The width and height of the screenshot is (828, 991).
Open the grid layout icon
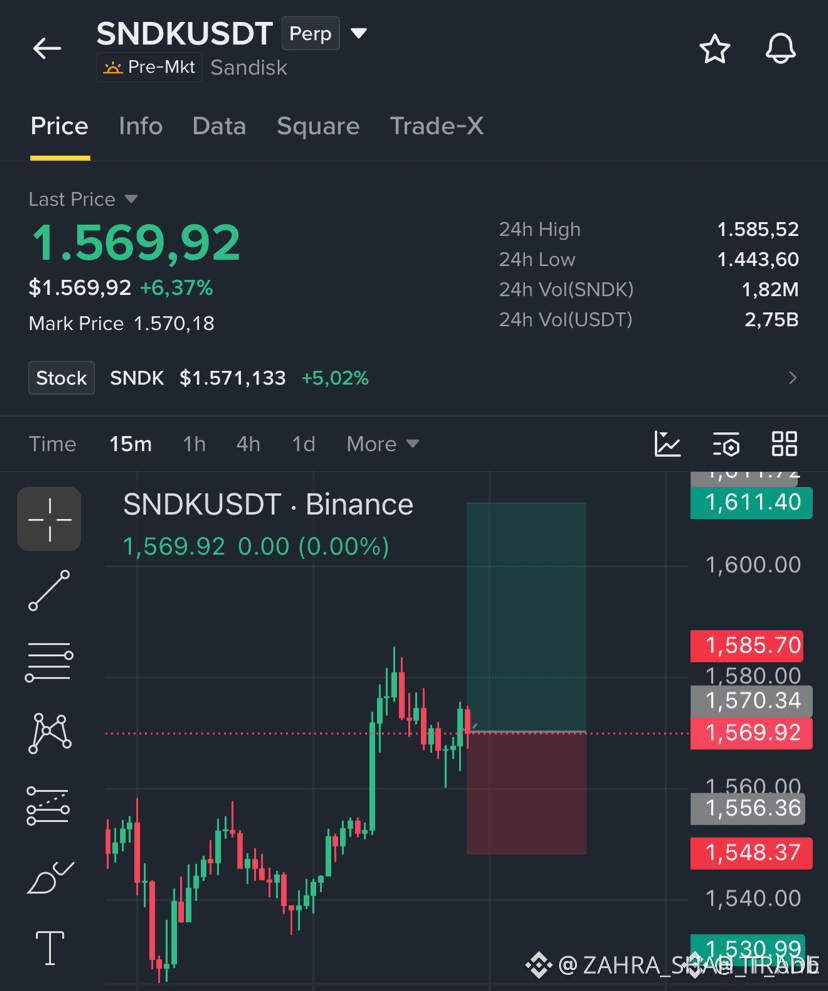pos(784,444)
